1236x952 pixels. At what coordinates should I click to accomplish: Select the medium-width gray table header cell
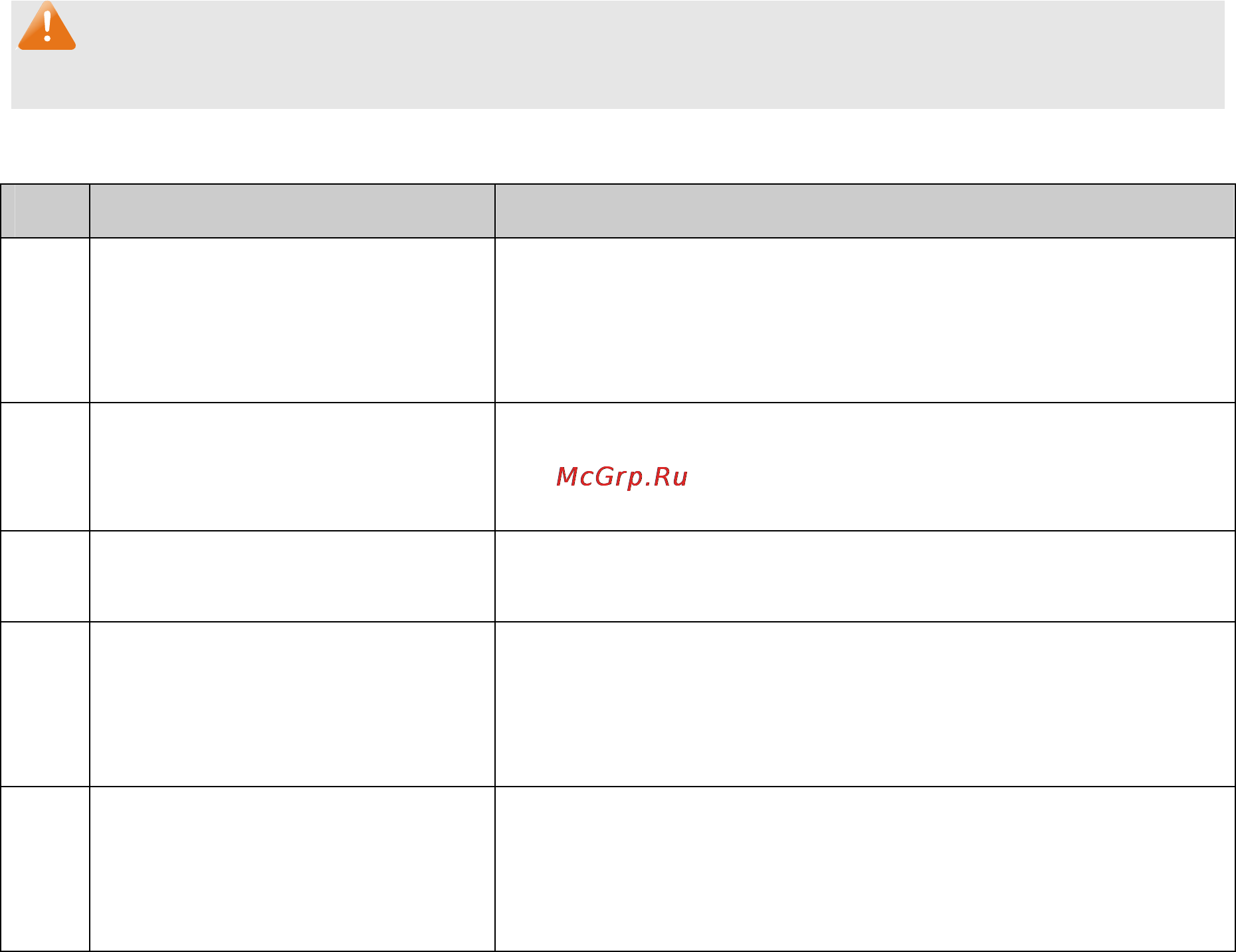(292, 211)
